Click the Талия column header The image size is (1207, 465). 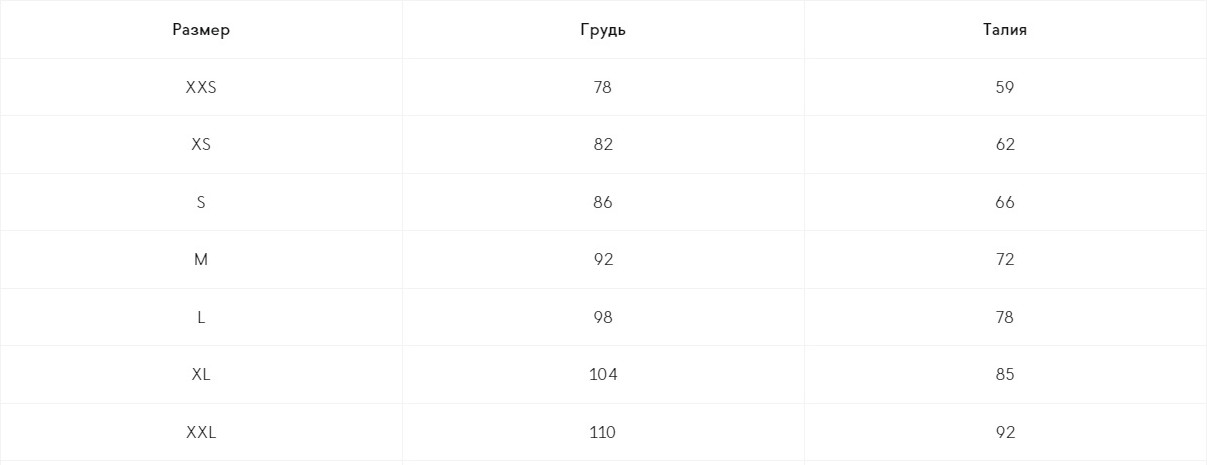pos(1005,30)
